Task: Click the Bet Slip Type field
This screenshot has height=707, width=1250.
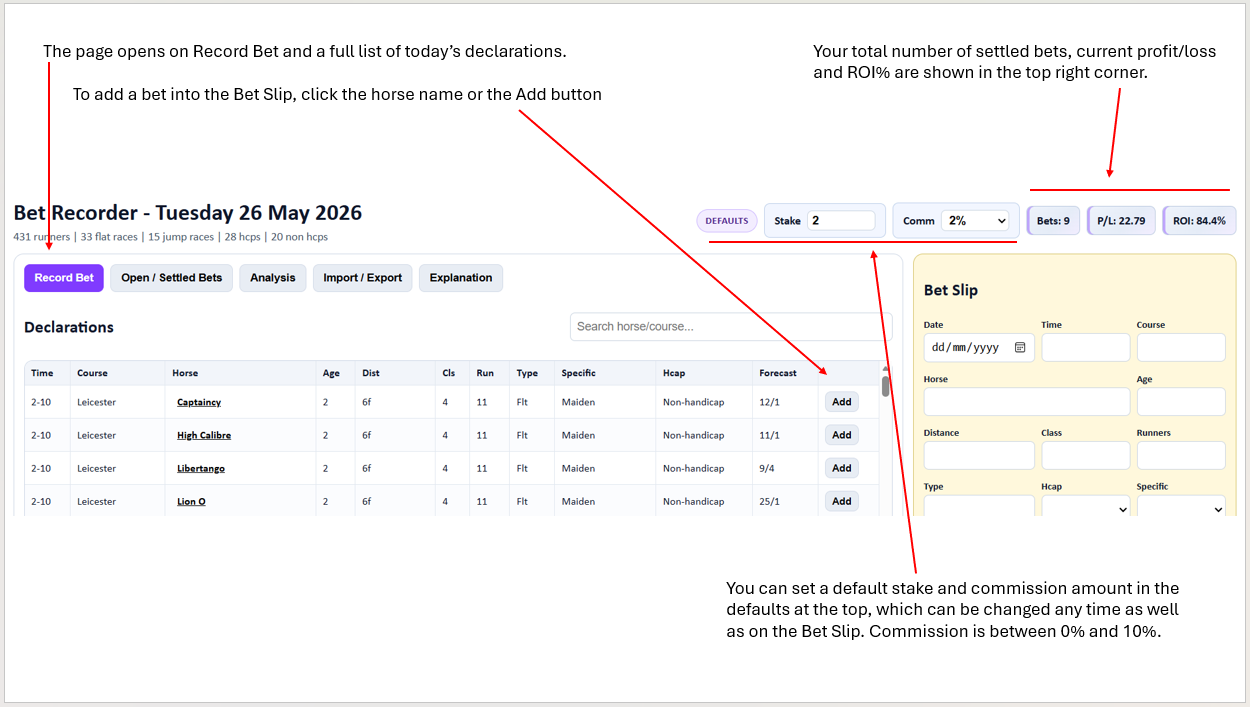Action: (979, 507)
